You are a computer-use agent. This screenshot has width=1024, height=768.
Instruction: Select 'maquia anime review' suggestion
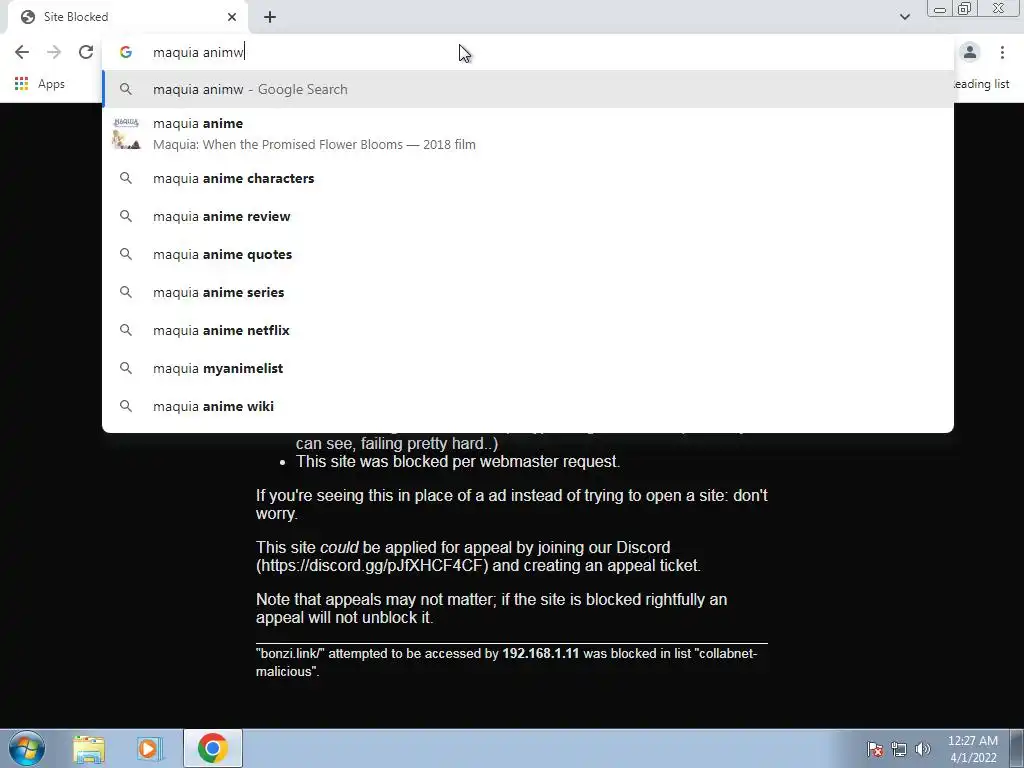pos(528,216)
